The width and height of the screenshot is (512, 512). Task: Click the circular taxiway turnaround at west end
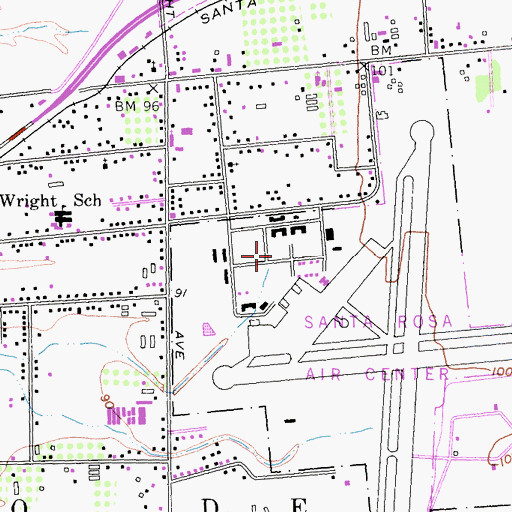coord(224,377)
